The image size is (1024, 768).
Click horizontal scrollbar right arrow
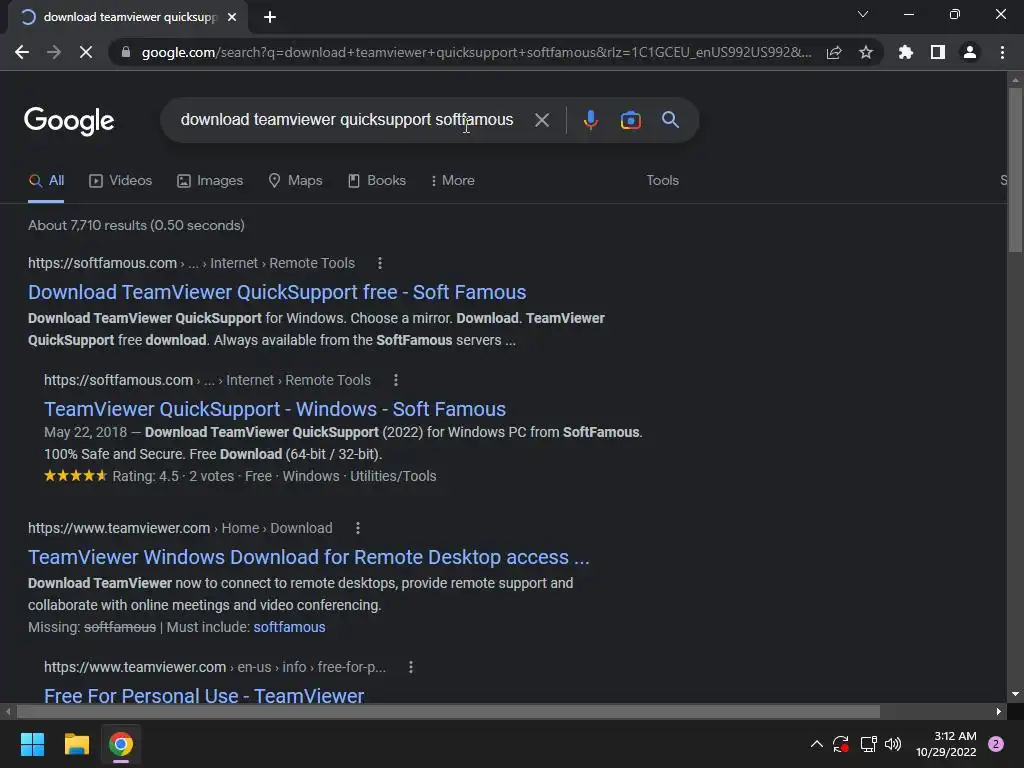click(999, 711)
